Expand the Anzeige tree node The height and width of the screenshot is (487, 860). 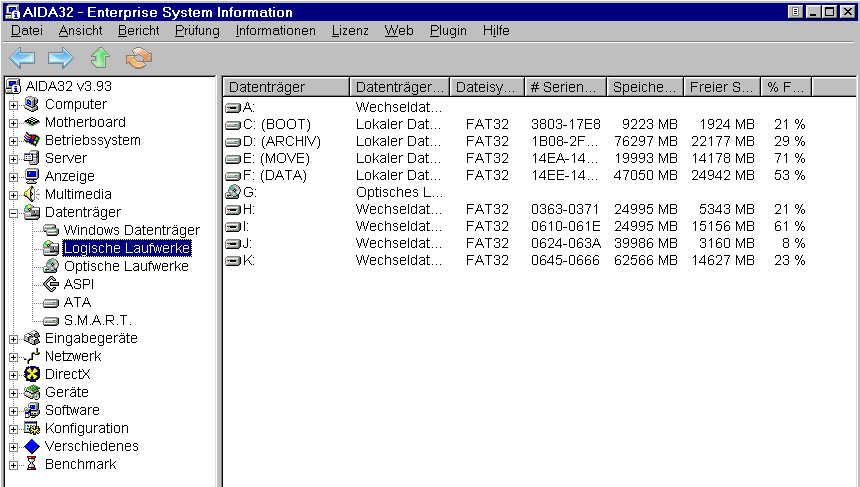14,177
